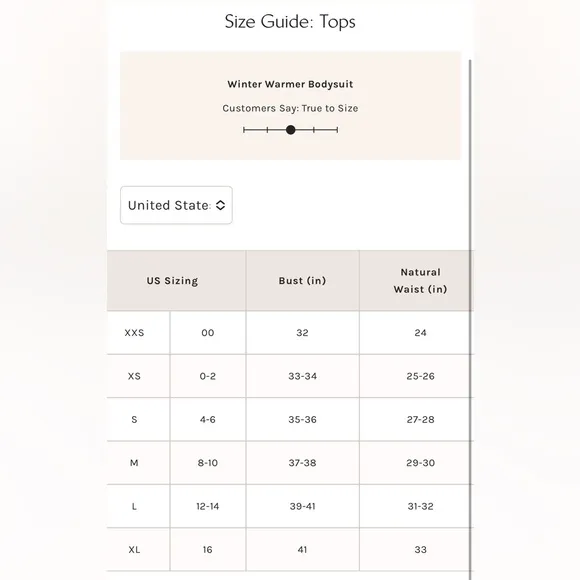Click the Customers Say: True to Size text
The image size is (580, 580).
click(x=290, y=108)
